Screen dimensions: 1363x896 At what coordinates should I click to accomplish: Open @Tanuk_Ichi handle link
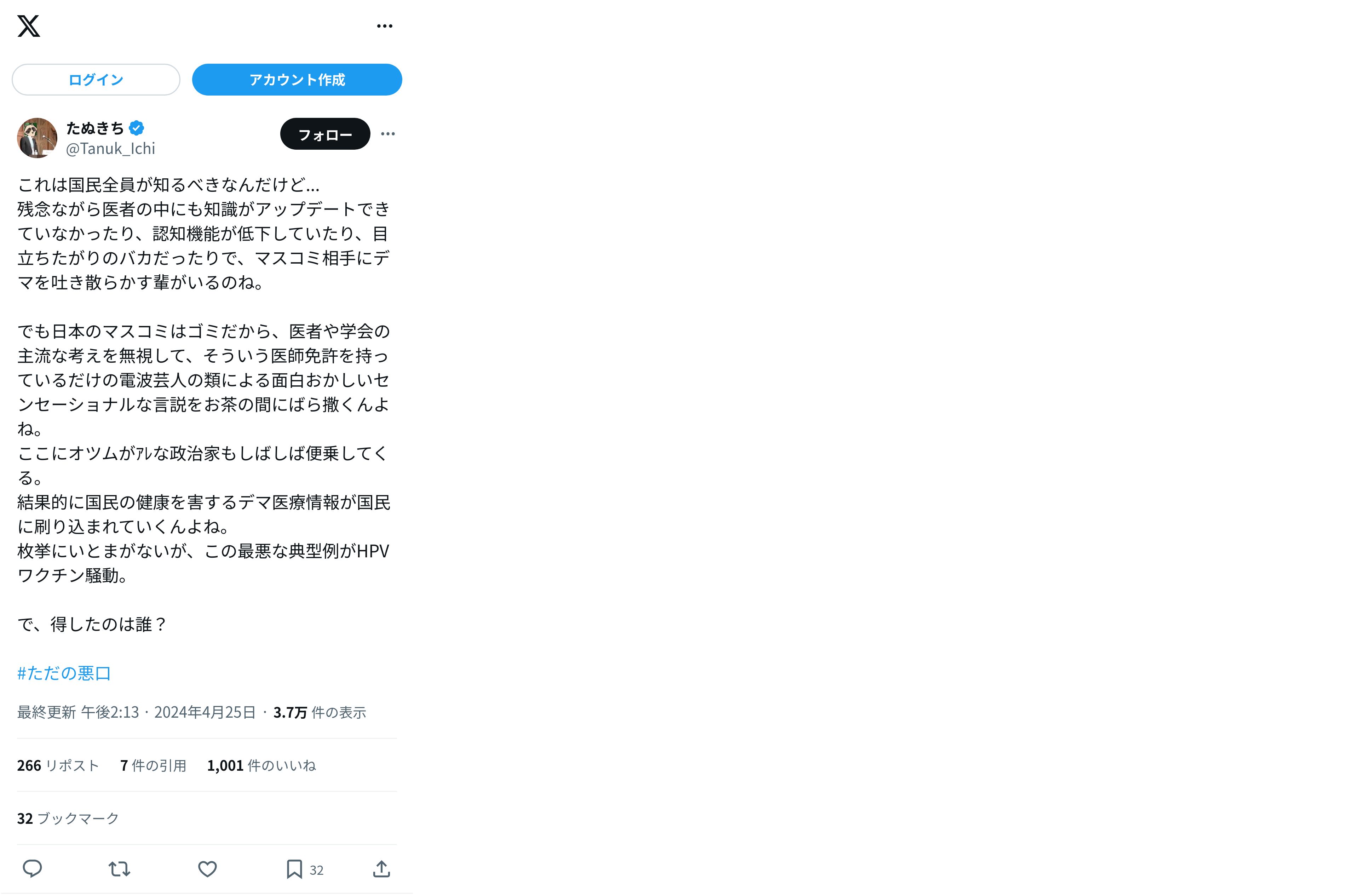[x=110, y=149]
